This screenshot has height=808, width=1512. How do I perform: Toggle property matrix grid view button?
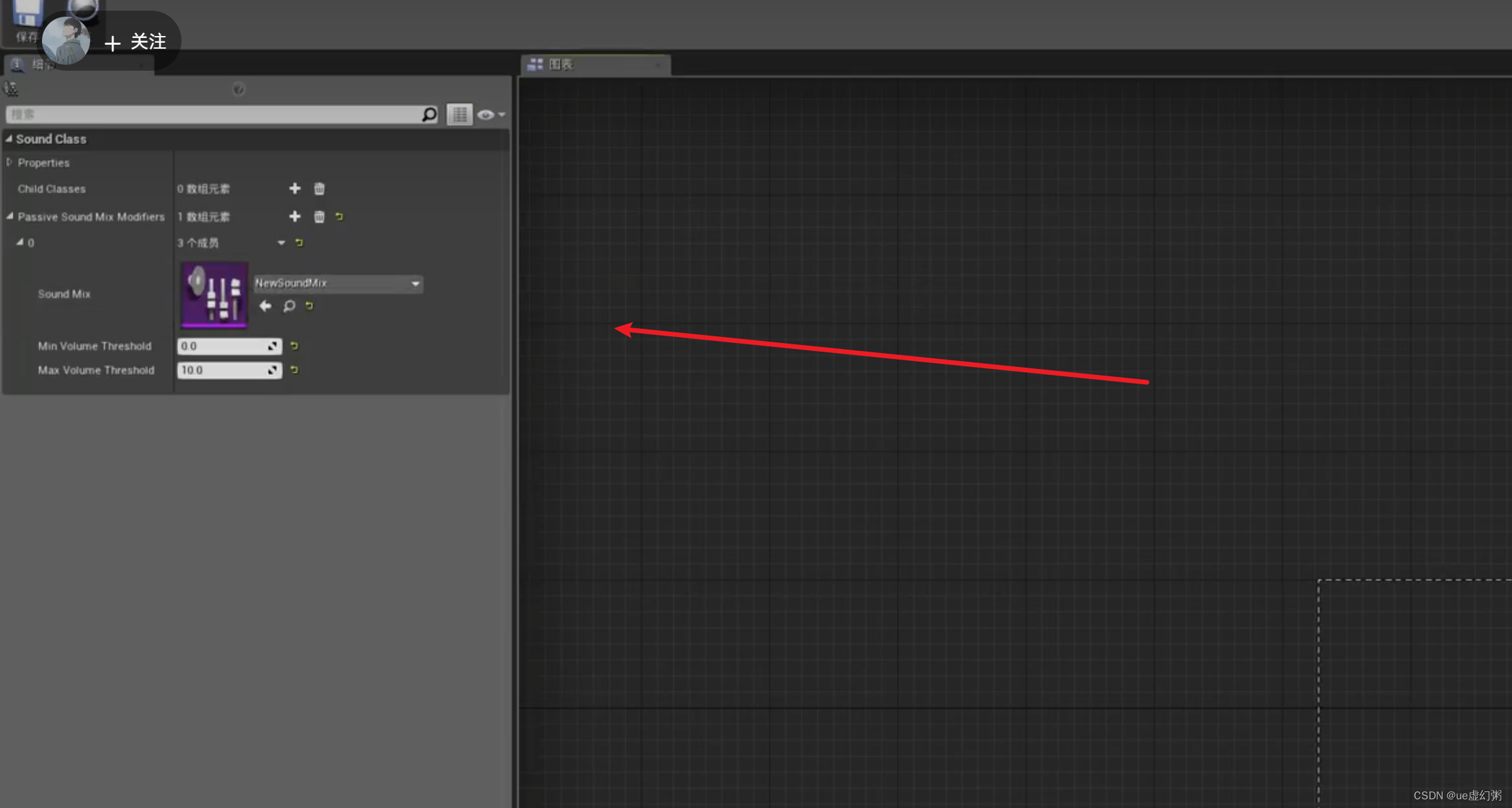click(459, 115)
